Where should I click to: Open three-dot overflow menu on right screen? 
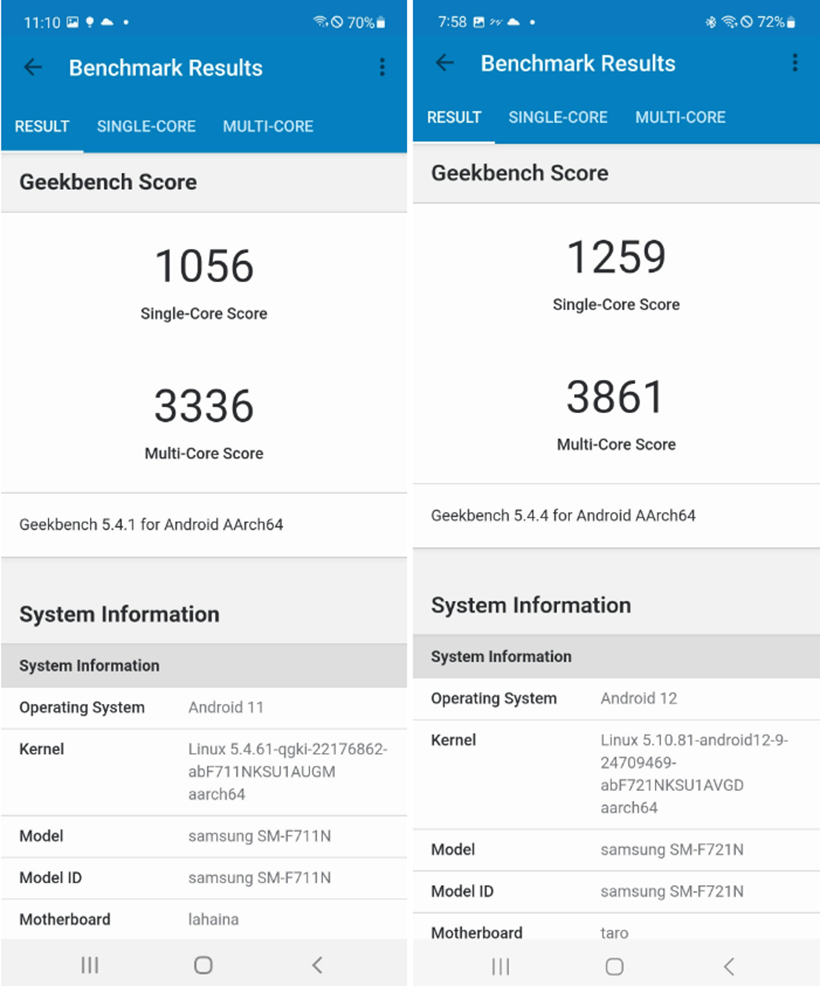(x=794, y=63)
